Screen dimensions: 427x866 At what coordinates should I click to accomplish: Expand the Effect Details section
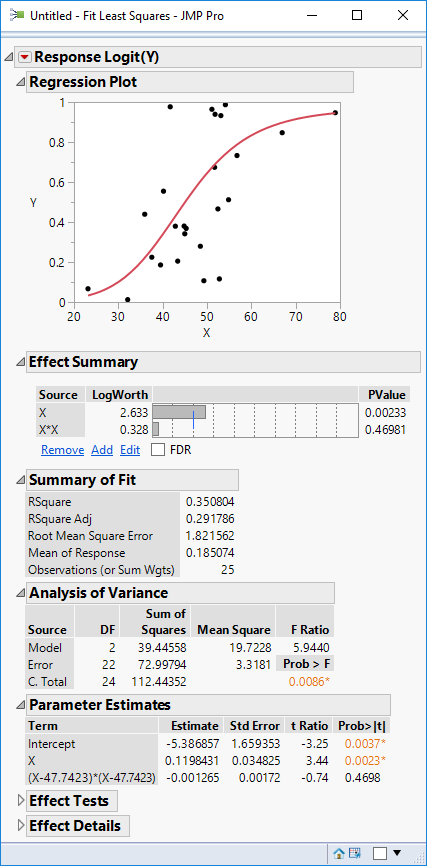pyautogui.click(x=22, y=826)
